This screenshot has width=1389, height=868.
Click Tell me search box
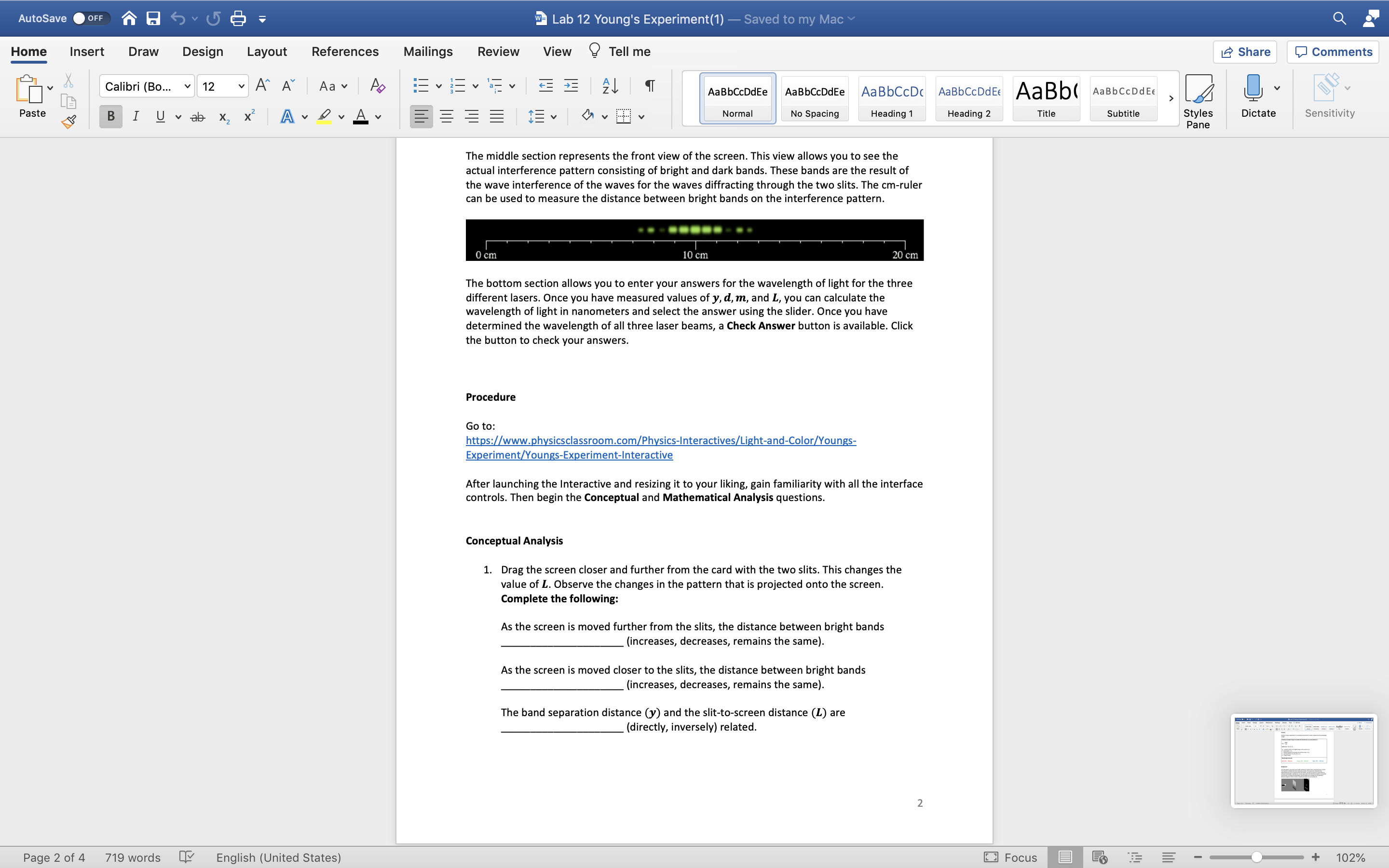(620, 52)
